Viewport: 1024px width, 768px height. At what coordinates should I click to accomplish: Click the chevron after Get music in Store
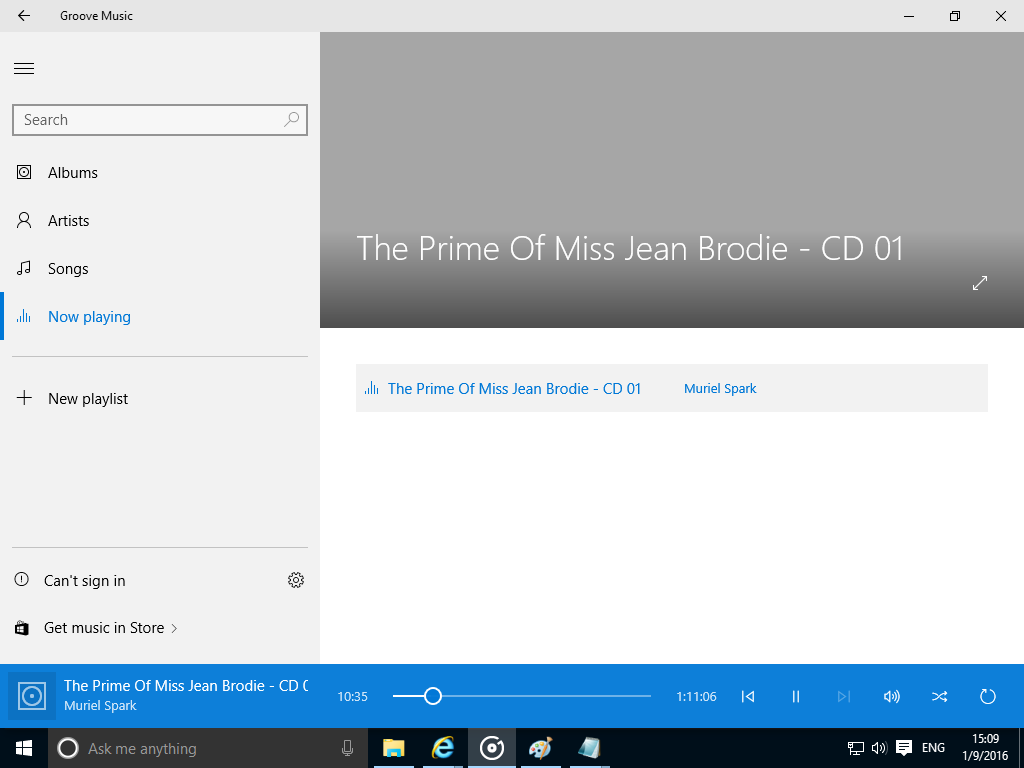coord(174,628)
